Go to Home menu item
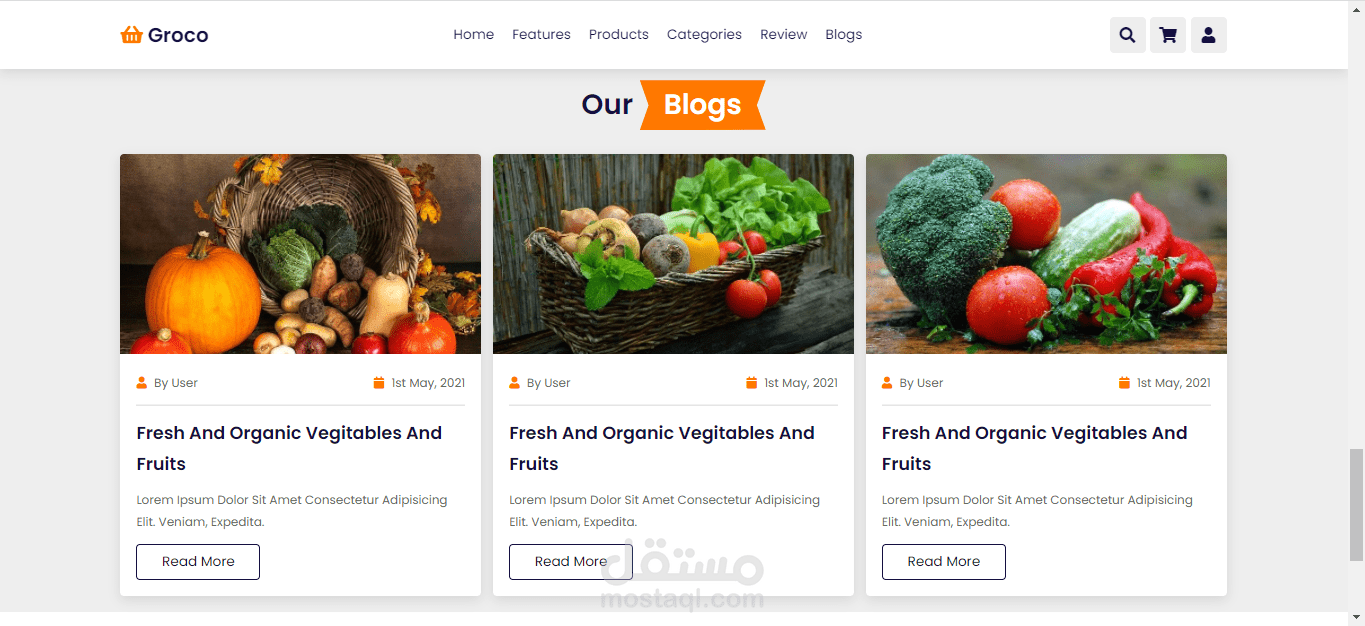The image size is (1365, 626). tap(473, 34)
